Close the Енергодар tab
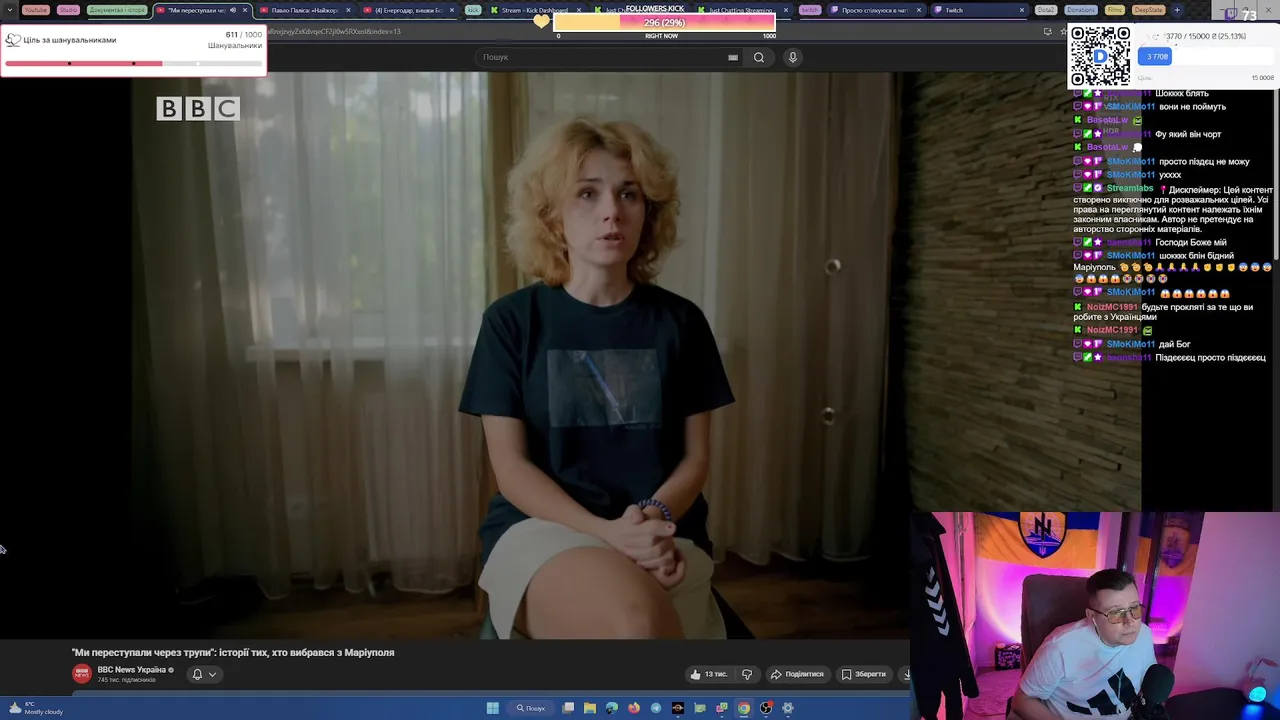 [452, 10]
